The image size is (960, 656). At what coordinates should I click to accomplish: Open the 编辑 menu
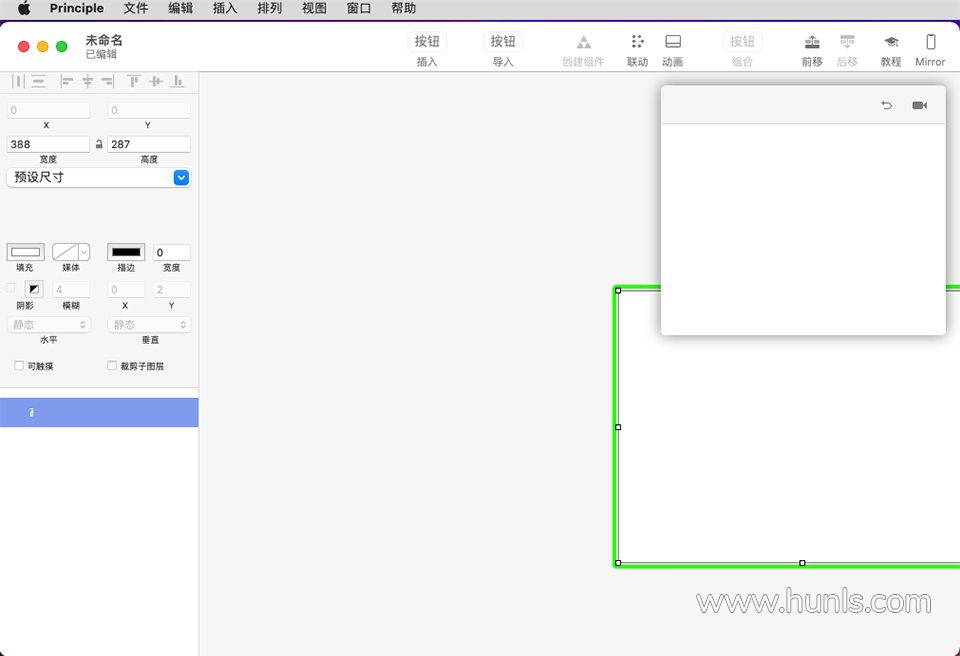tap(181, 9)
